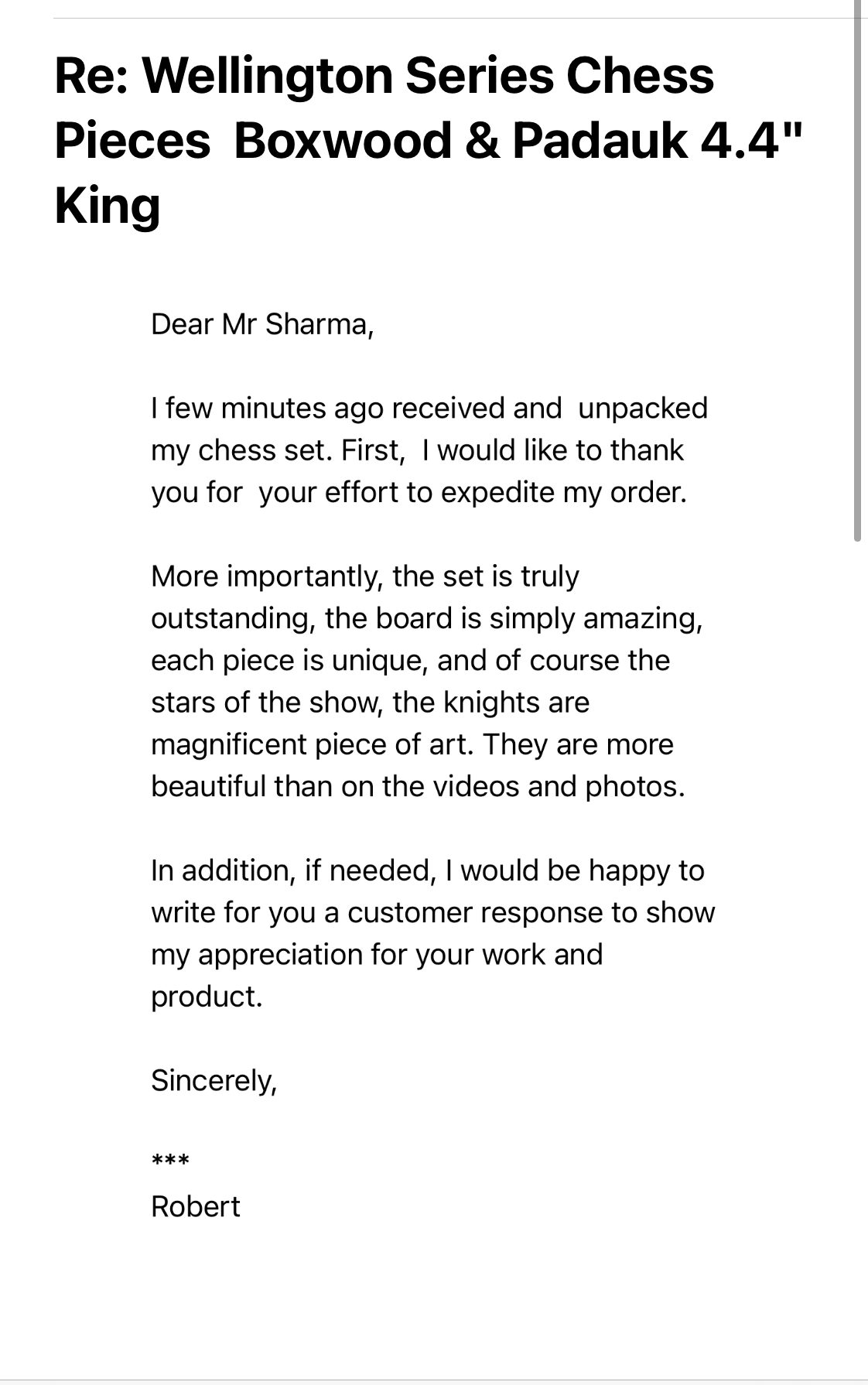The height and width of the screenshot is (1385, 868).
Task: Click the line "beautiful than on the videos and photos."
Action: [419, 786]
